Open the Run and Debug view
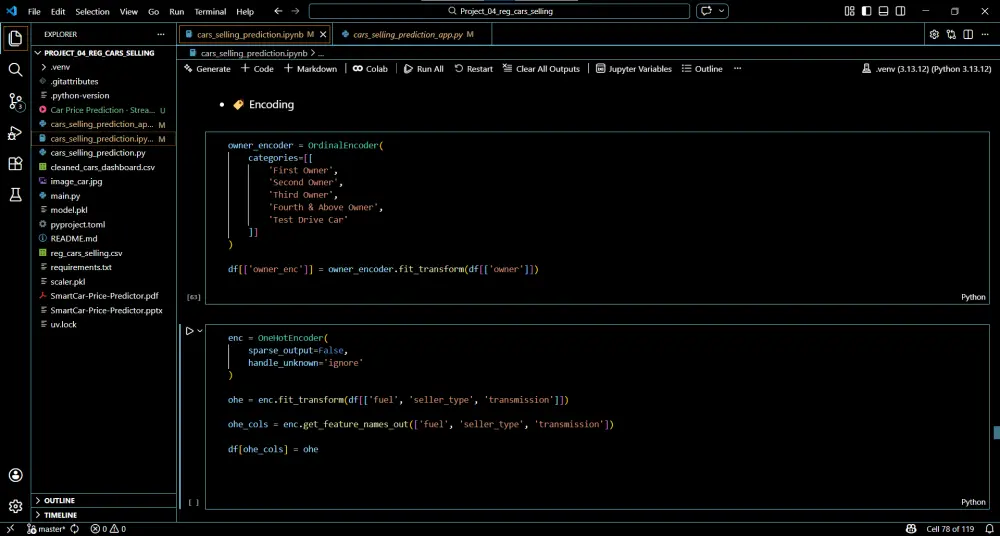 coord(15,133)
